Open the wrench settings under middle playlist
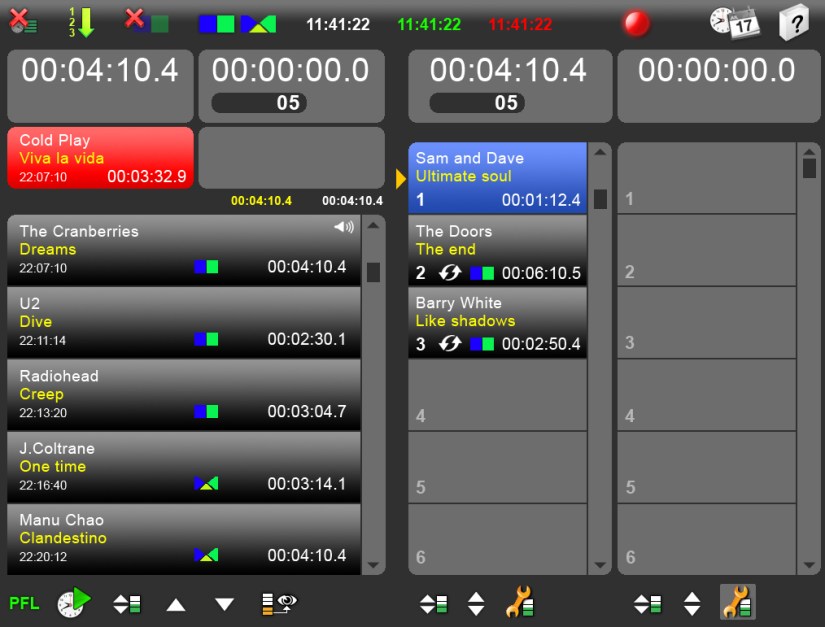This screenshot has height=627, width=825. pyautogui.click(x=521, y=603)
